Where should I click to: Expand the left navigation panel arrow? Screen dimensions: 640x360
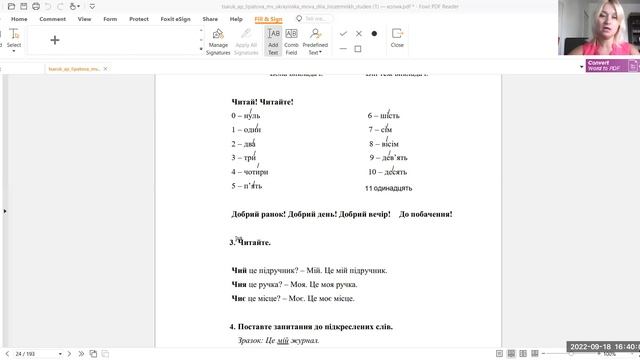click(4, 211)
